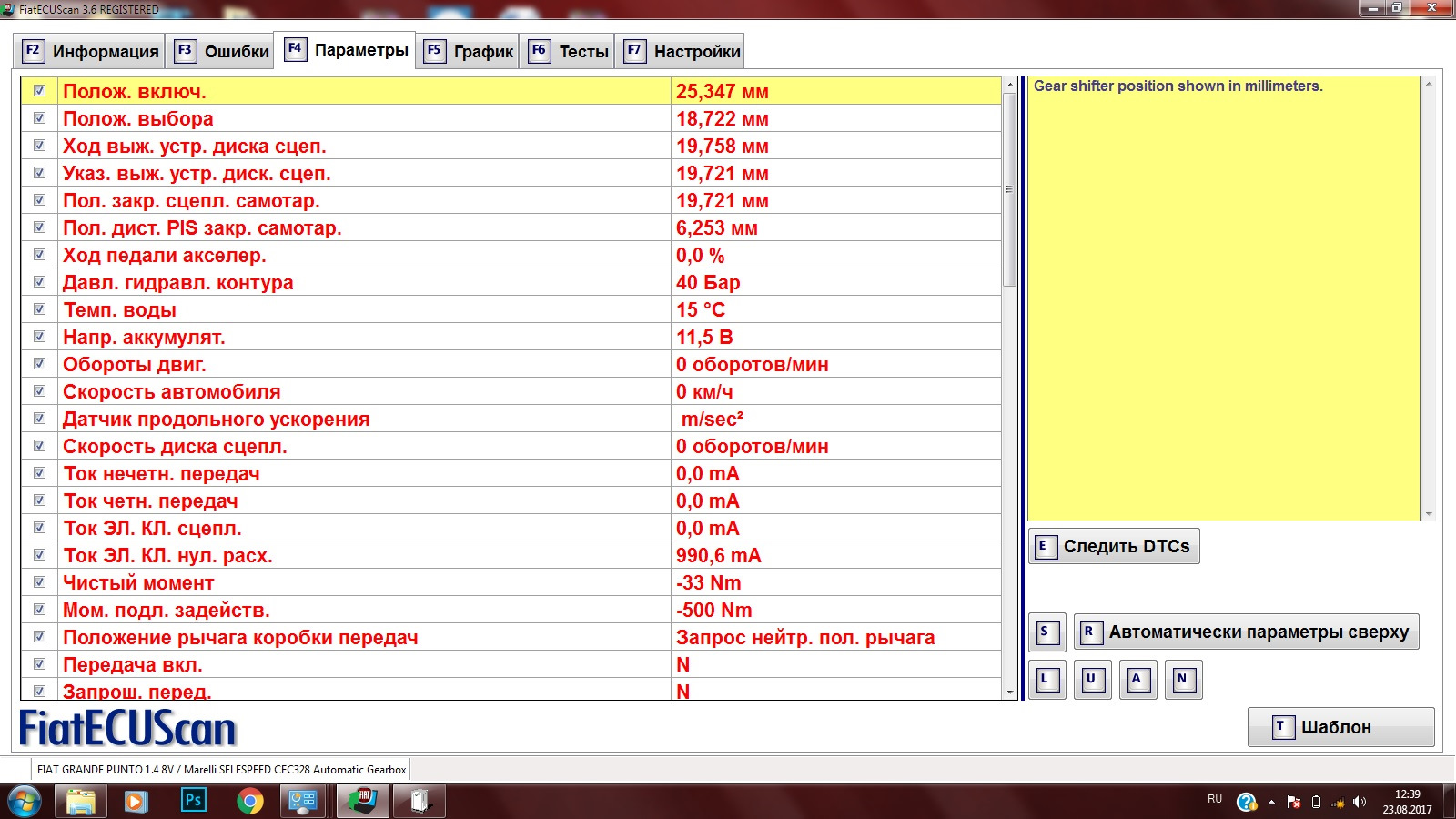Select the -500 Nm value
This screenshot has width=1456, height=819.
tap(714, 610)
